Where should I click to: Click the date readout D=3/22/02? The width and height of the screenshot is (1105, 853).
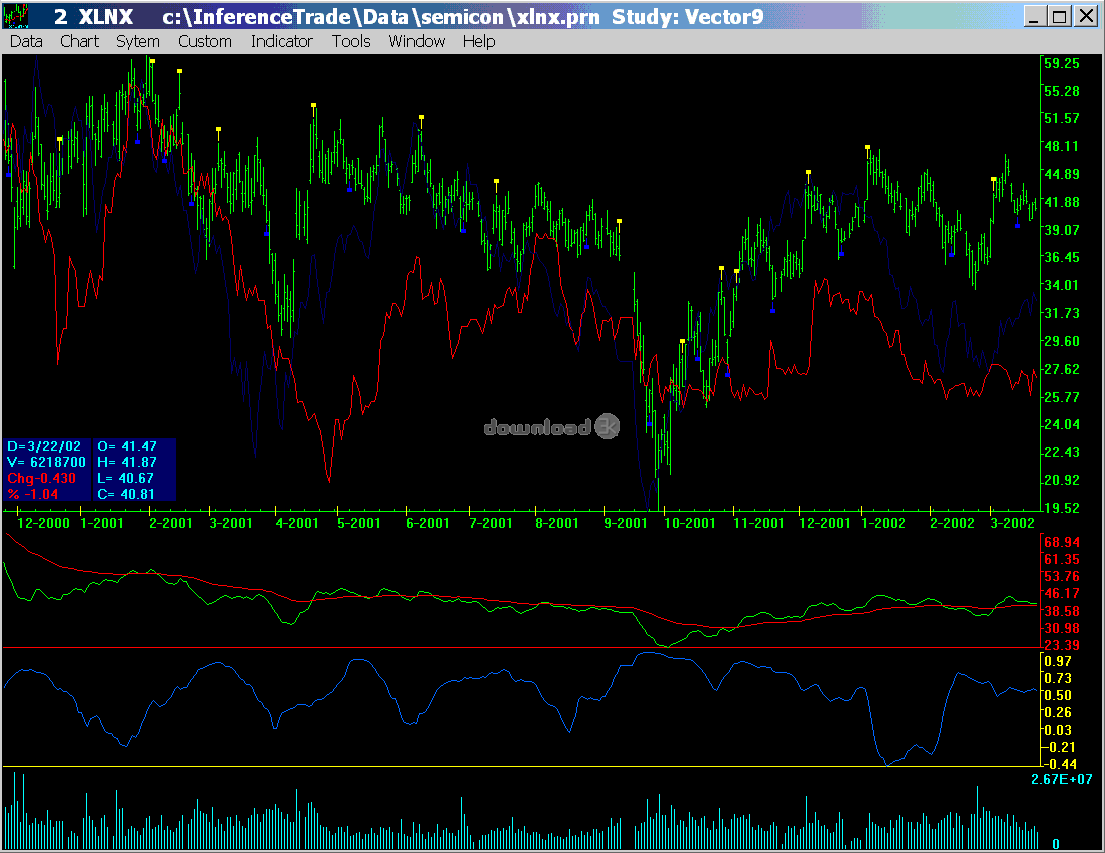coord(44,446)
